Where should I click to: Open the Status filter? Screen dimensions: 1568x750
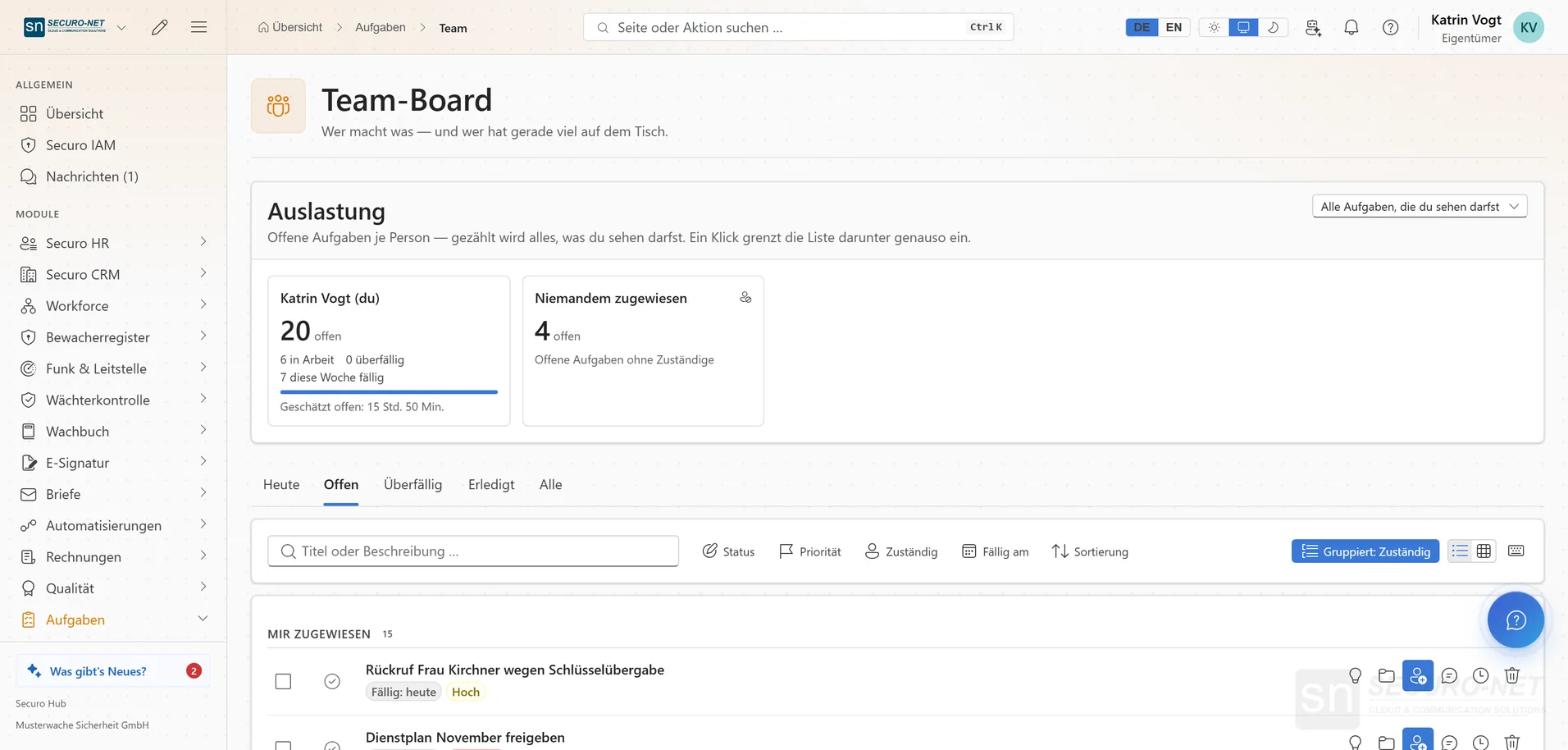728,551
